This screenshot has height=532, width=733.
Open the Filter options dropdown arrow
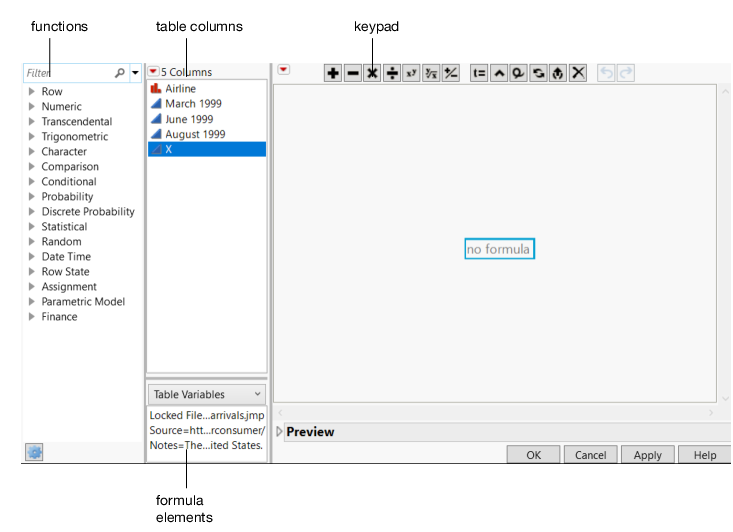[135, 73]
